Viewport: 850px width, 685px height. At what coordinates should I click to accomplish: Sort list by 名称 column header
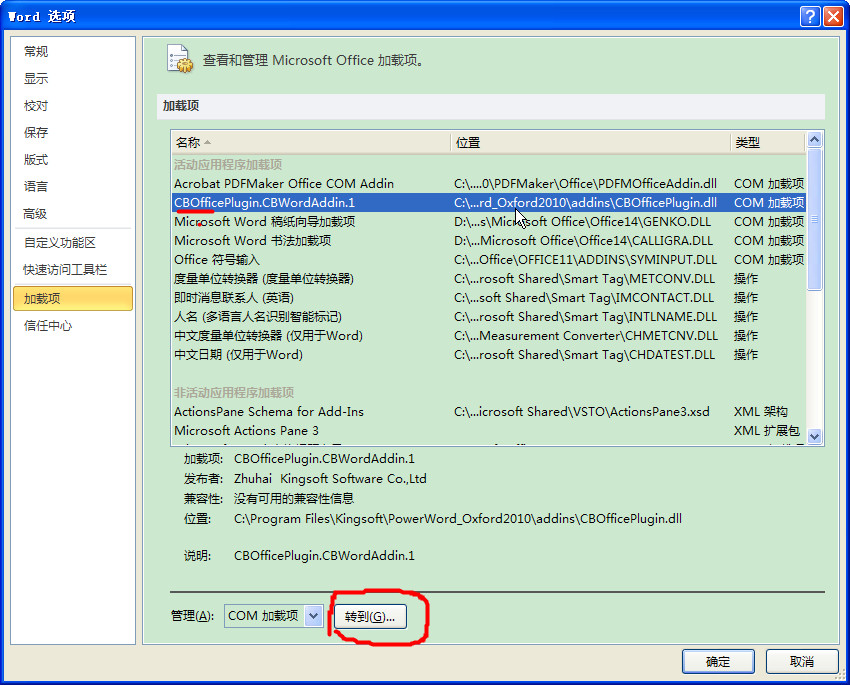310,143
